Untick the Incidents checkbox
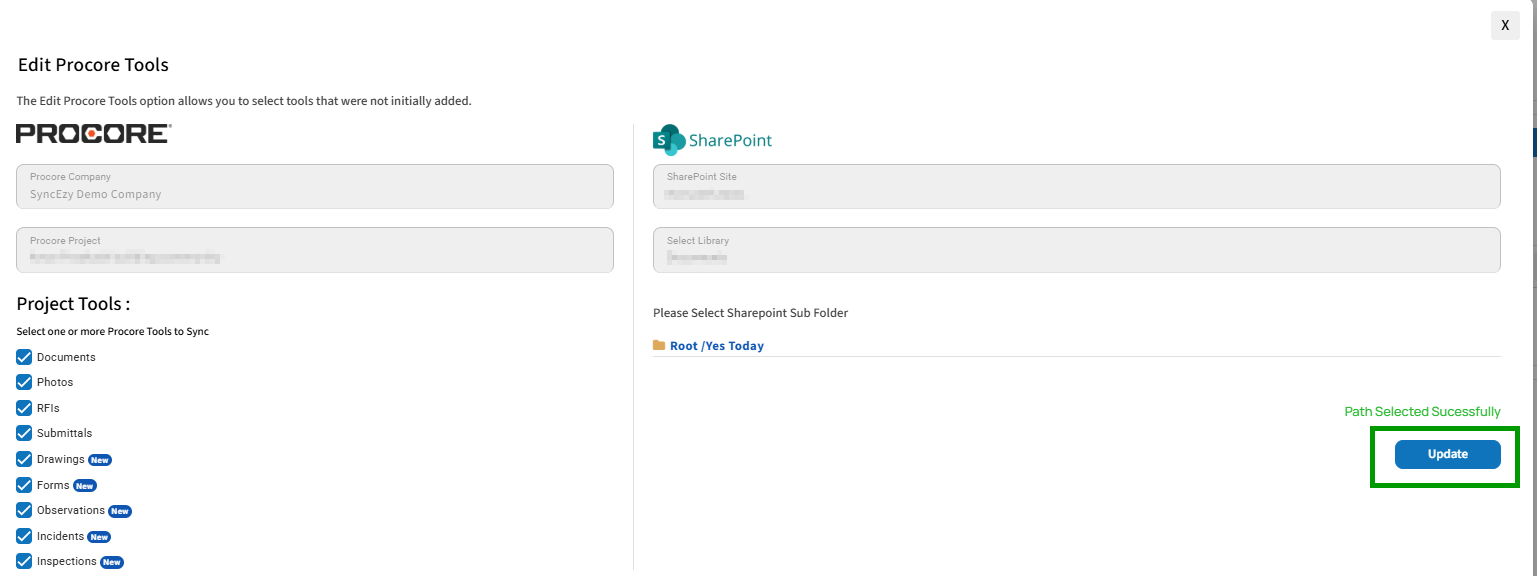1537x576 pixels. pyautogui.click(x=24, y=536)
